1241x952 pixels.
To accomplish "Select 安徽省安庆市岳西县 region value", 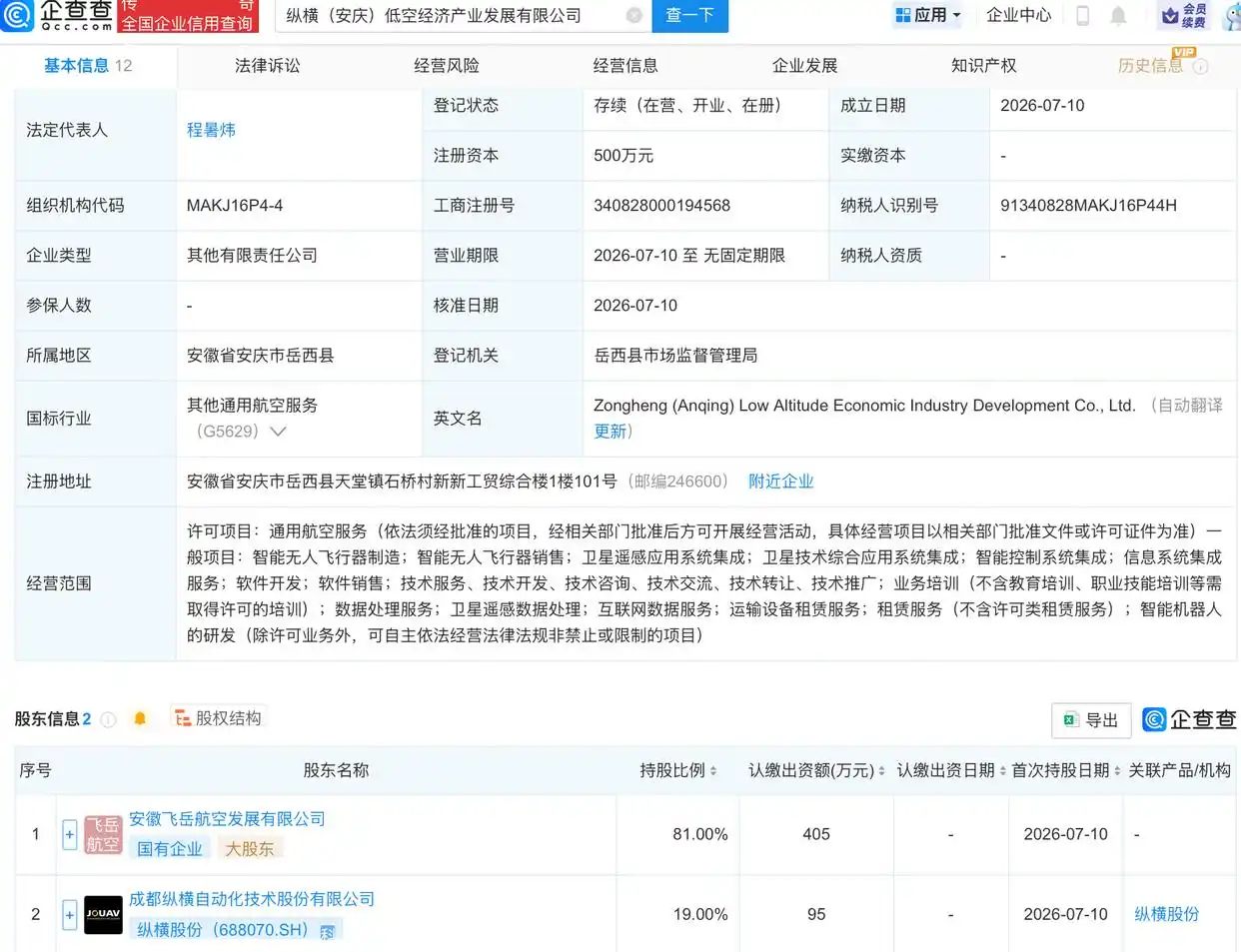I will [x=260, y=356].
